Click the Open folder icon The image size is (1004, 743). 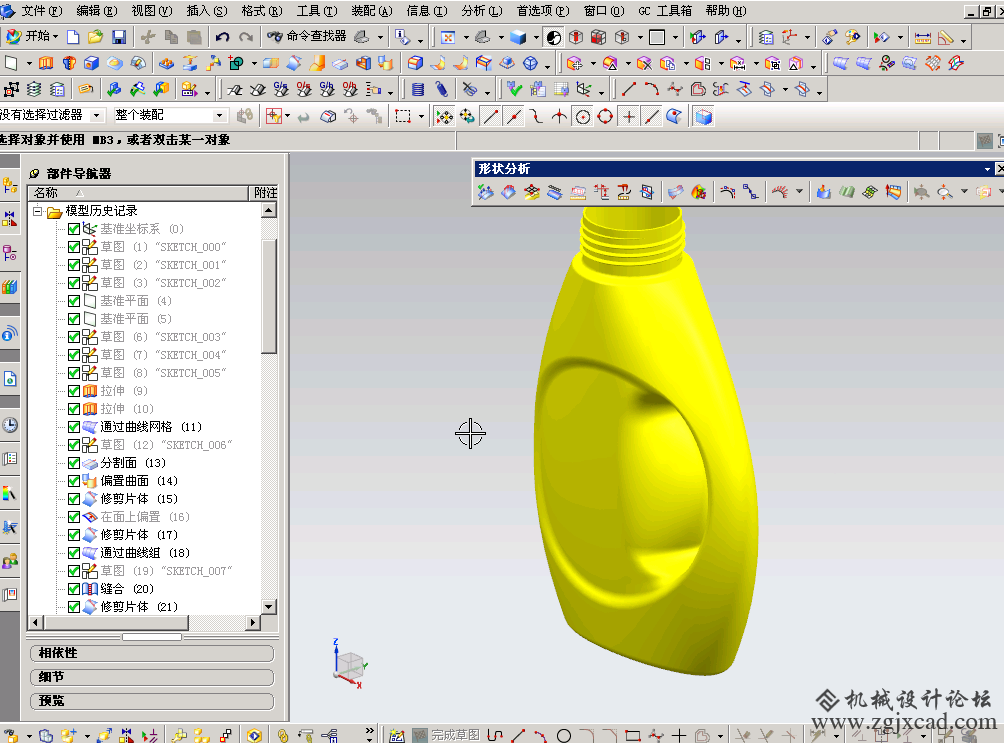[95, 37]
